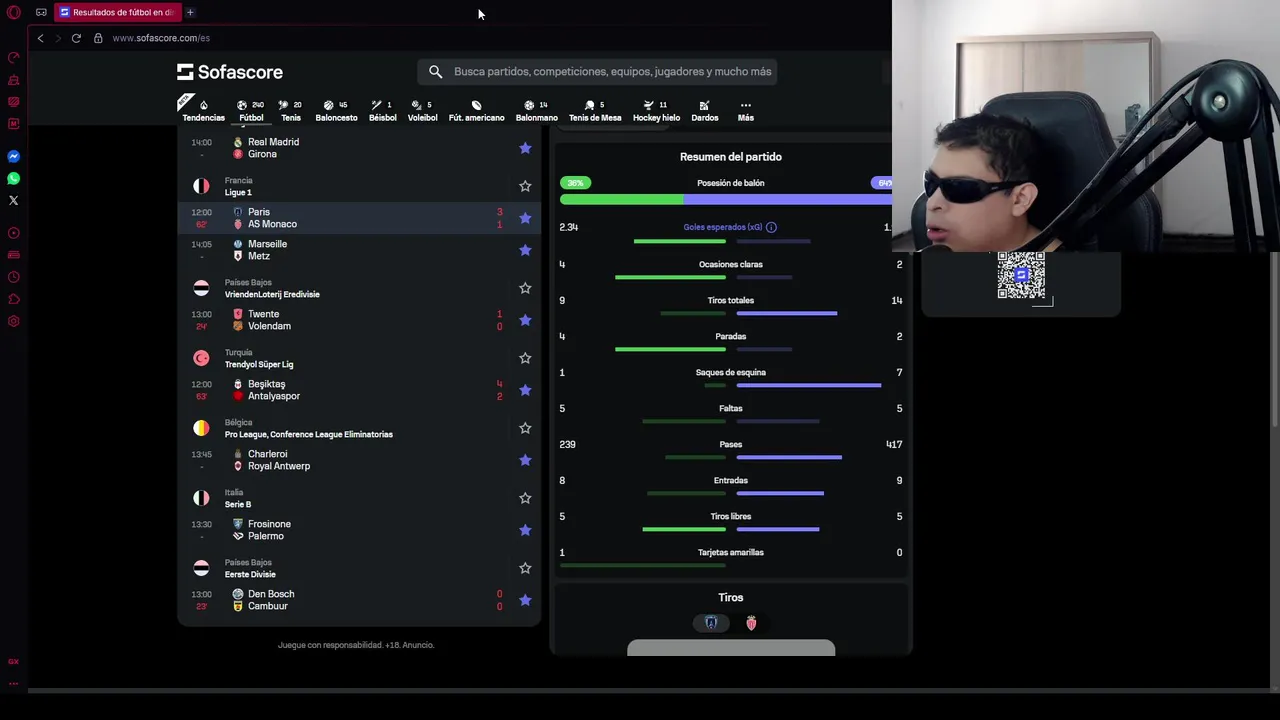Open the Pro League, Conference League Eliminatorias link
Viewport: 1280px width, 720px height.
[x=308, y=434]
